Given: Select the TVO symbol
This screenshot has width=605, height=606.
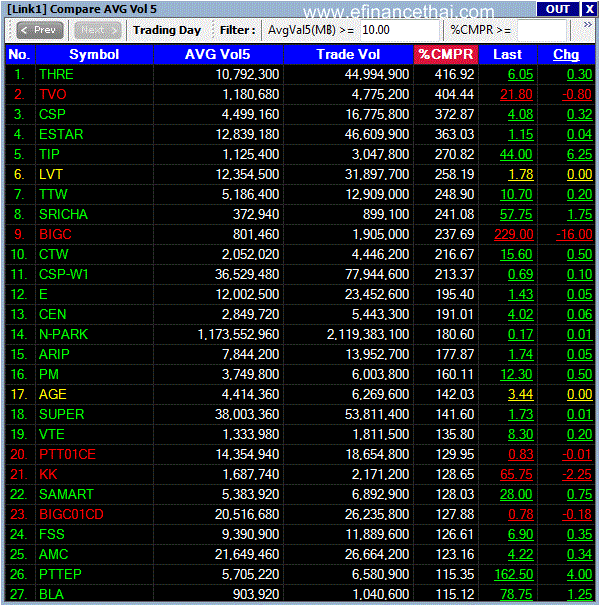Looking at the screenshot, I should [x=53, y=94].
